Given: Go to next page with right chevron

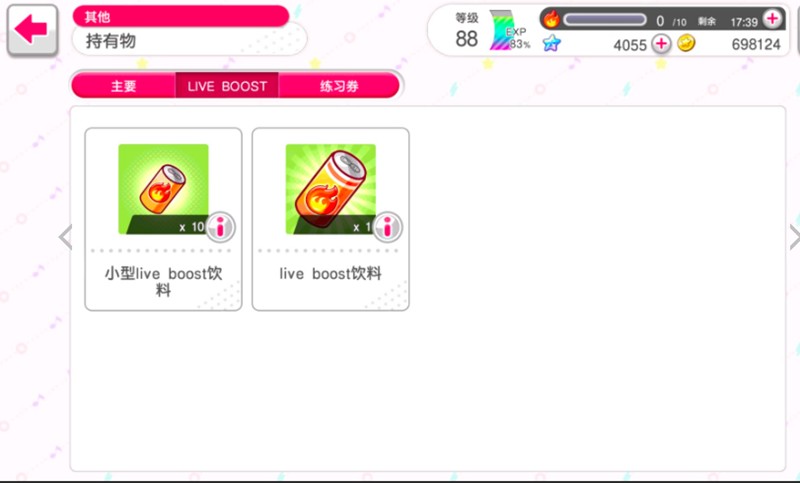Looking at the screenshot, I should [794, 237].
